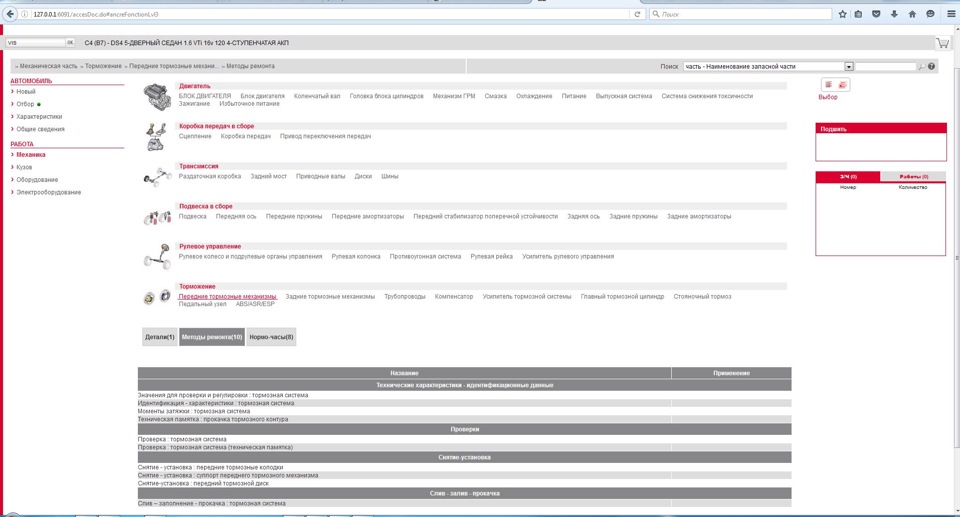Click the part name search input field

(x=885, y=66)
